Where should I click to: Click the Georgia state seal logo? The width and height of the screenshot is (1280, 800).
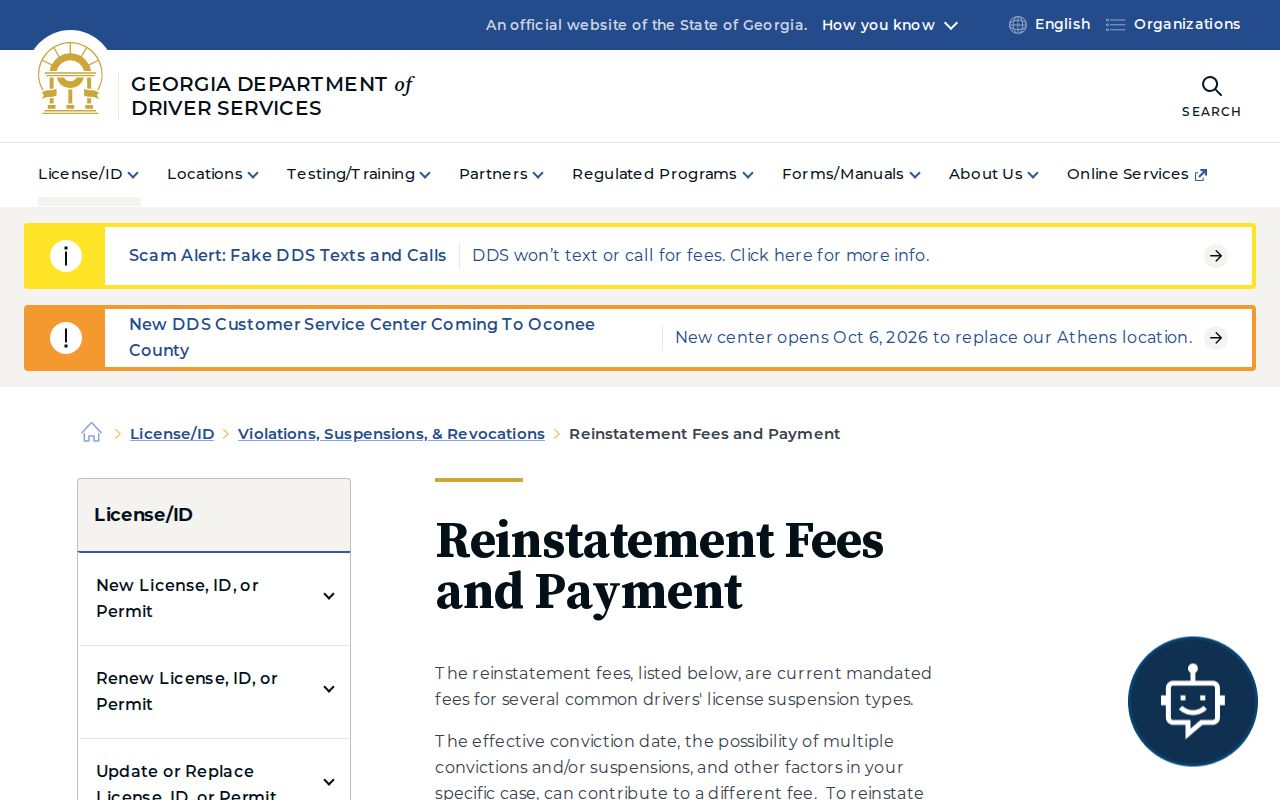tap(70, 78)
